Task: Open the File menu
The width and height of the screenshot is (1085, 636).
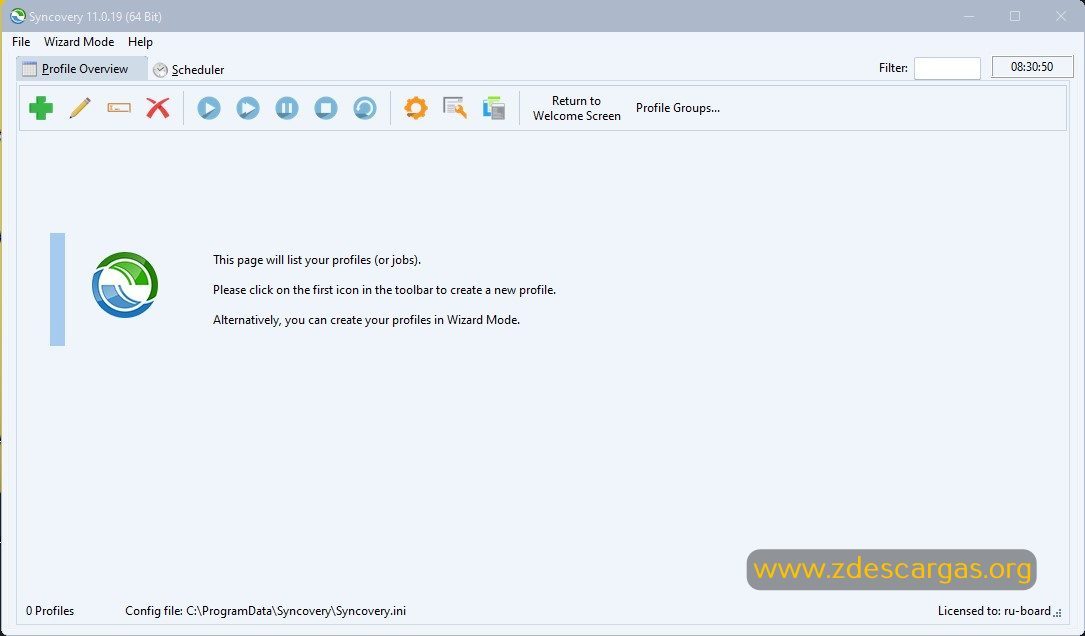Action: (x=21, y=42)
